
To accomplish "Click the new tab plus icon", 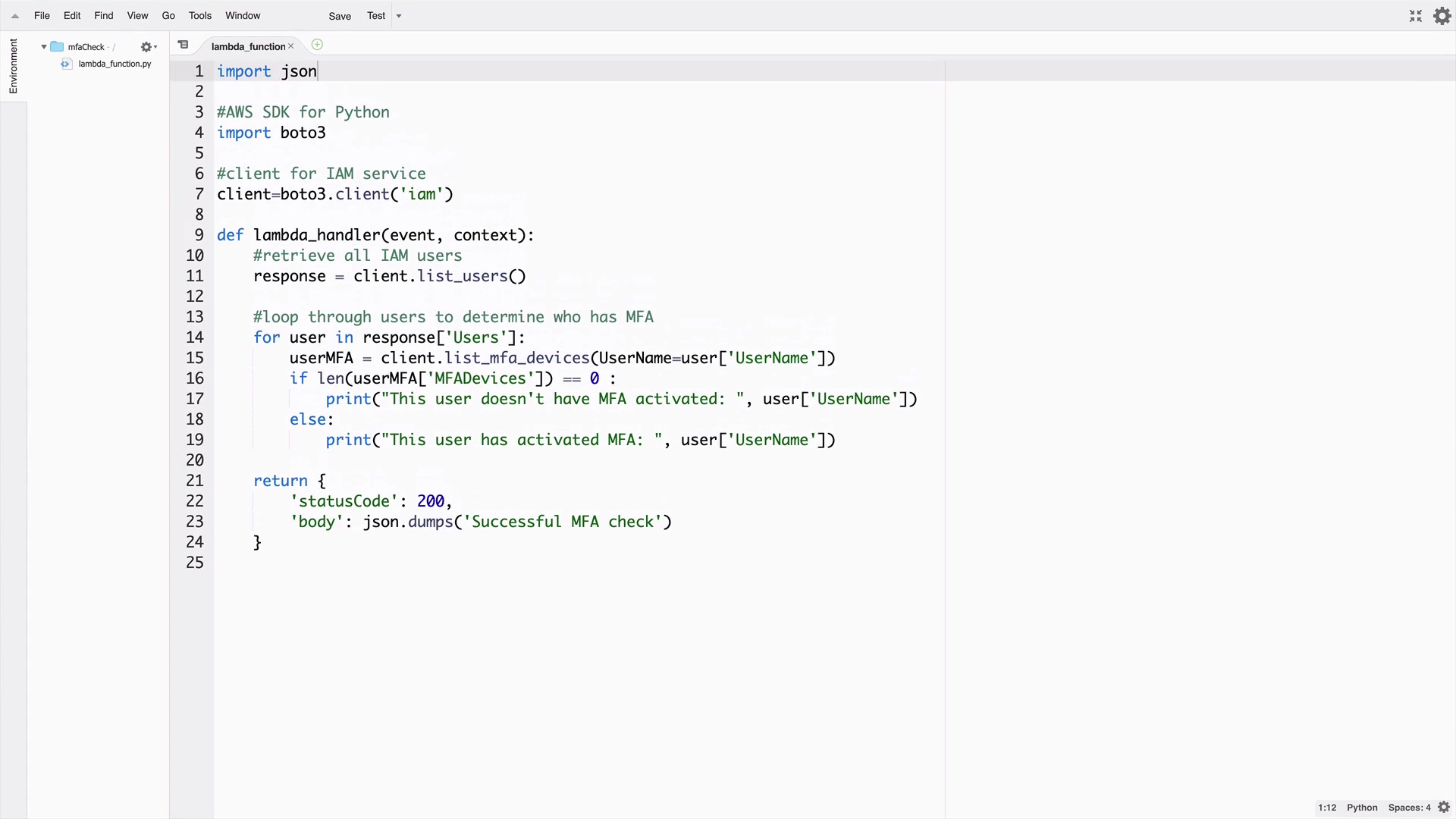I will 317,45.
